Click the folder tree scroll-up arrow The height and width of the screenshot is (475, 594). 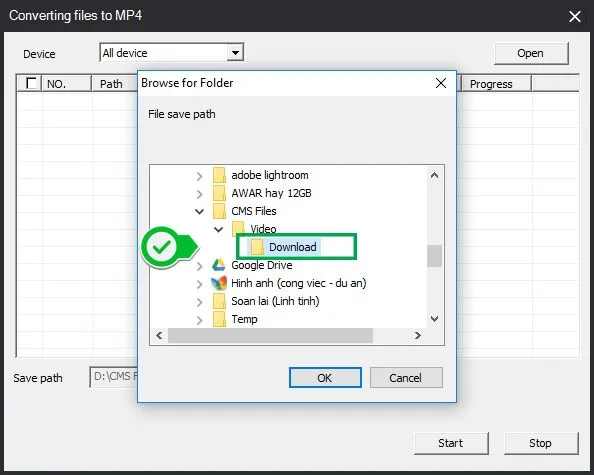pyautogui.click(x=435, y=175)
